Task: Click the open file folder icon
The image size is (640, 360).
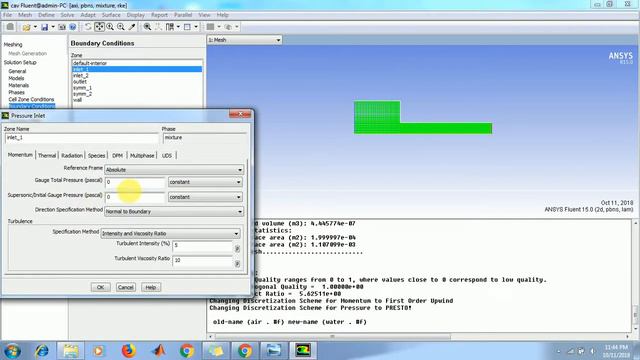Action: tap(27, 27)
